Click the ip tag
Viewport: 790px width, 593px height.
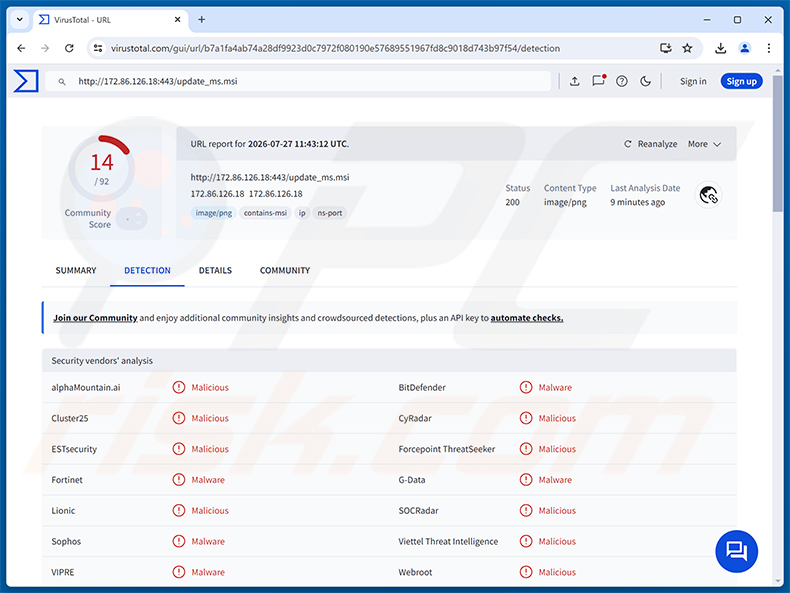[x=302, y=213]
